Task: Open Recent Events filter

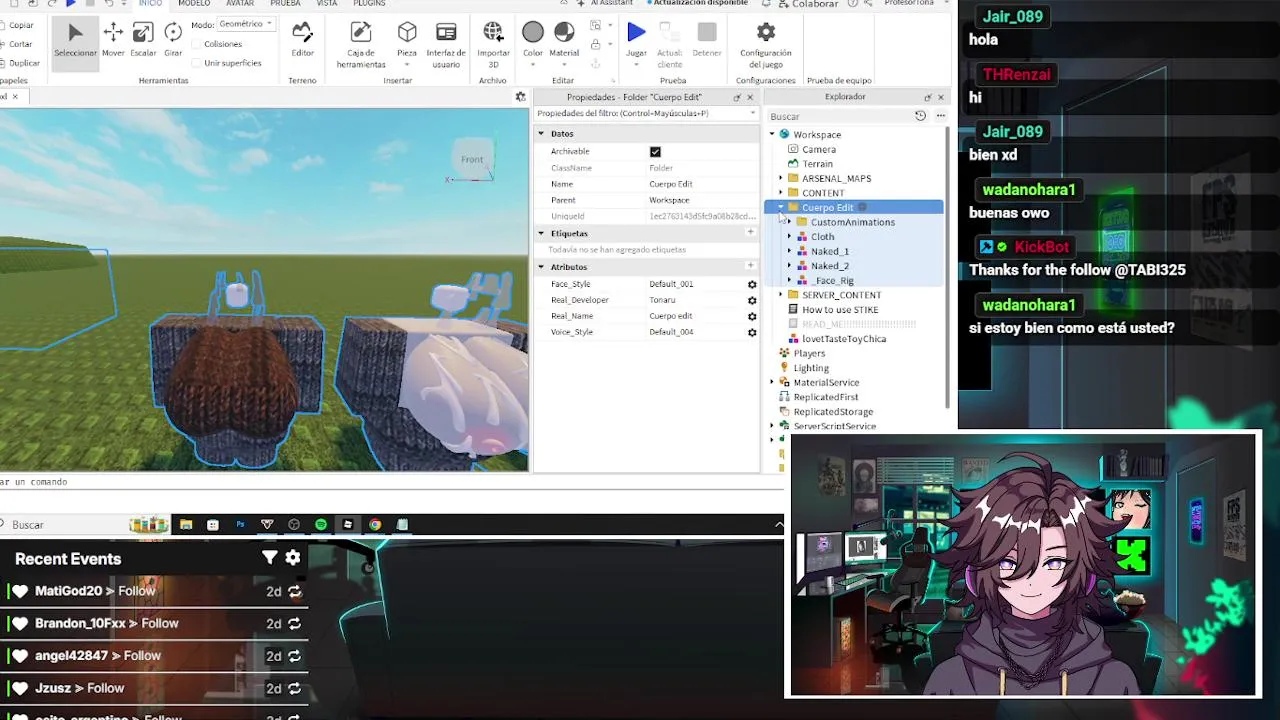Action: click(269, 558)
